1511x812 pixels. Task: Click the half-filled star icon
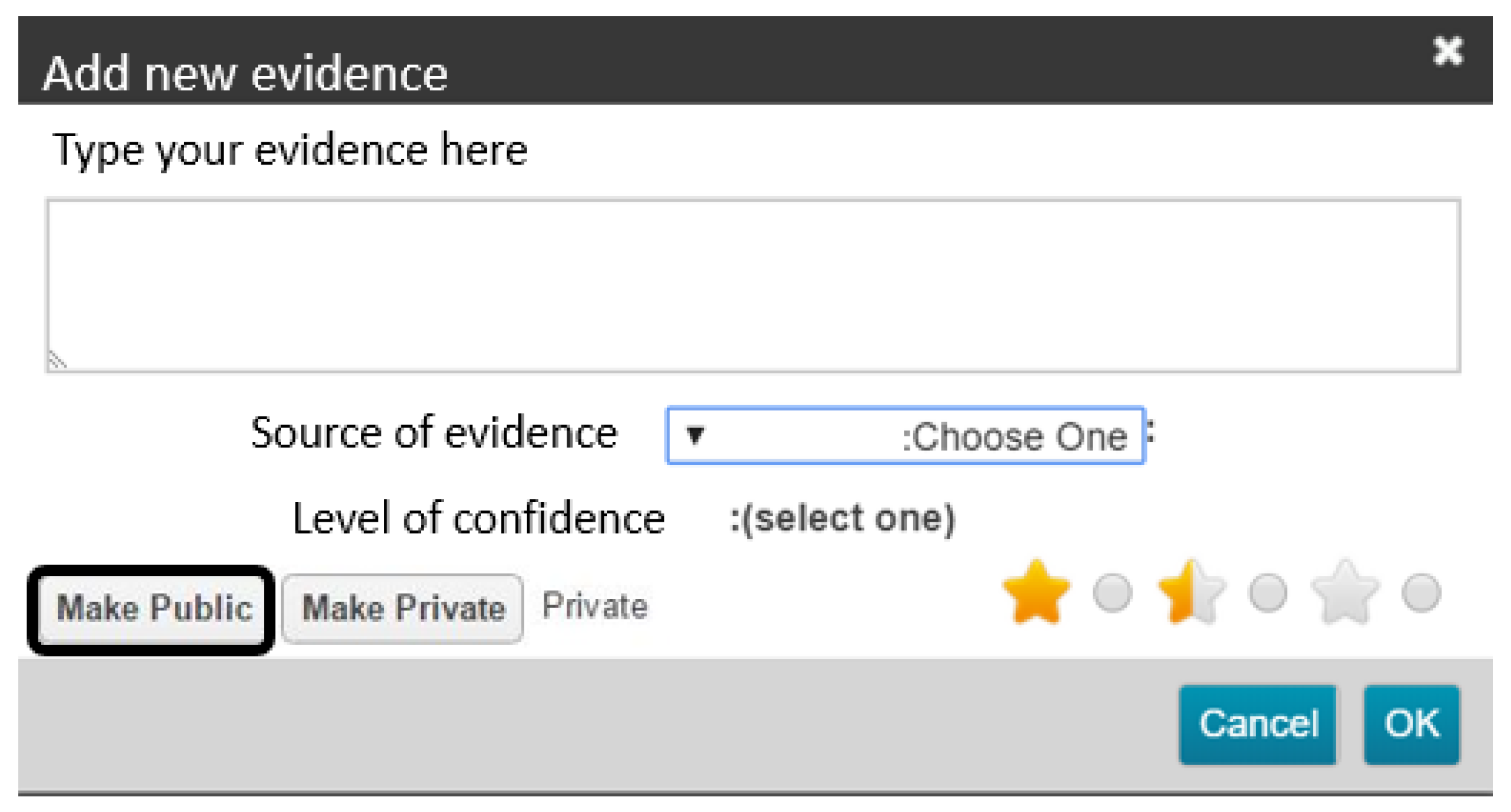click(1190, 592)
